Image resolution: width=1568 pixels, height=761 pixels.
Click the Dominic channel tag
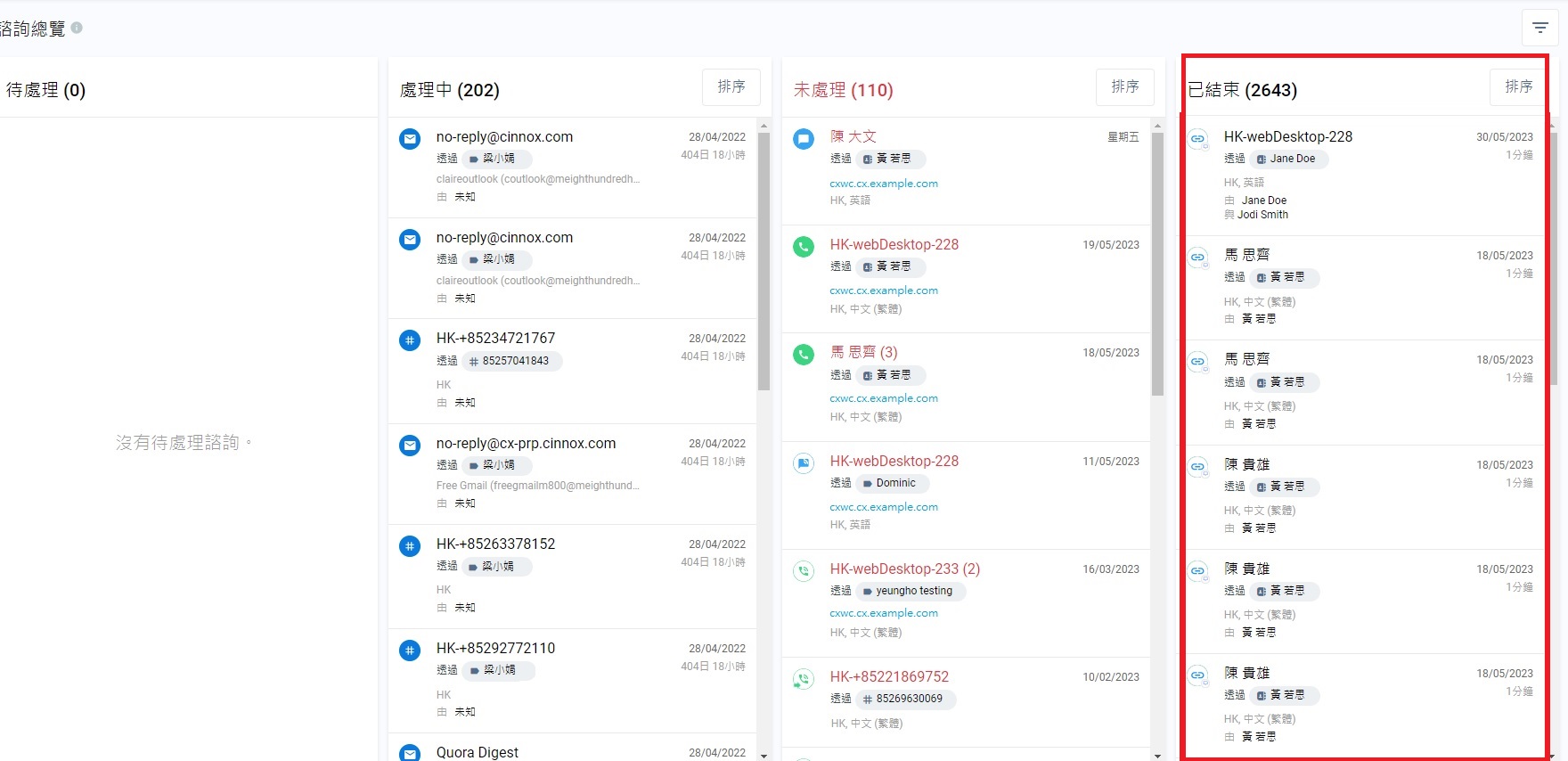click(892, 483)
